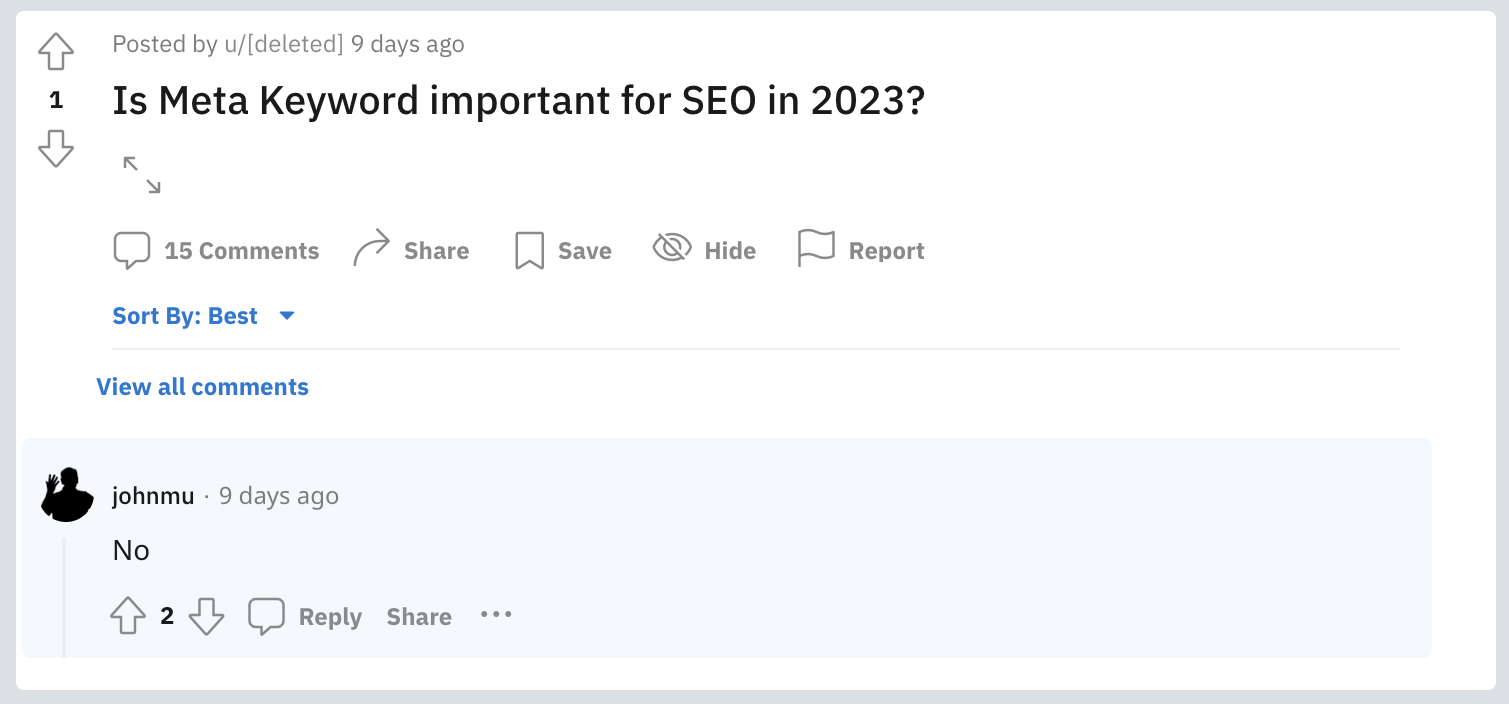Expand the post using diagonal arrows icon
Image resolution: width=1509 pixels, height=704 pixels.
coord(142,175)
